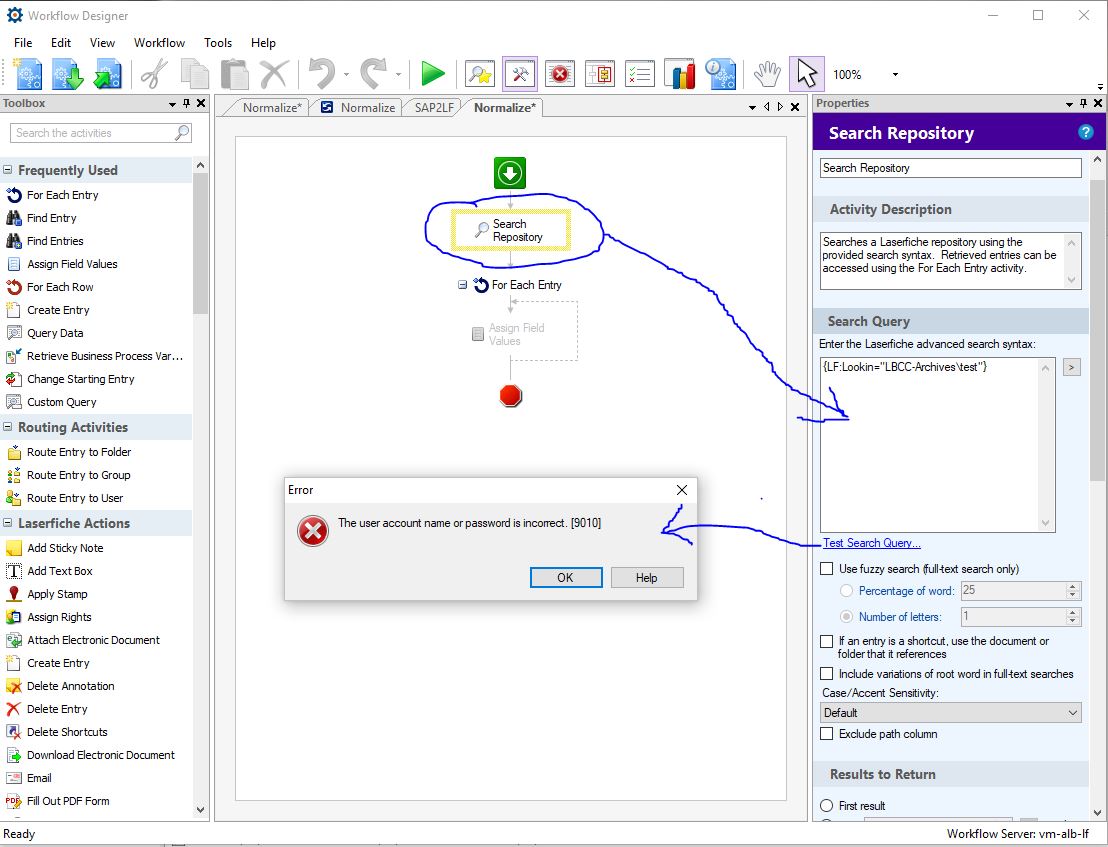Click the Test Search Query link

tap(871, 543)
